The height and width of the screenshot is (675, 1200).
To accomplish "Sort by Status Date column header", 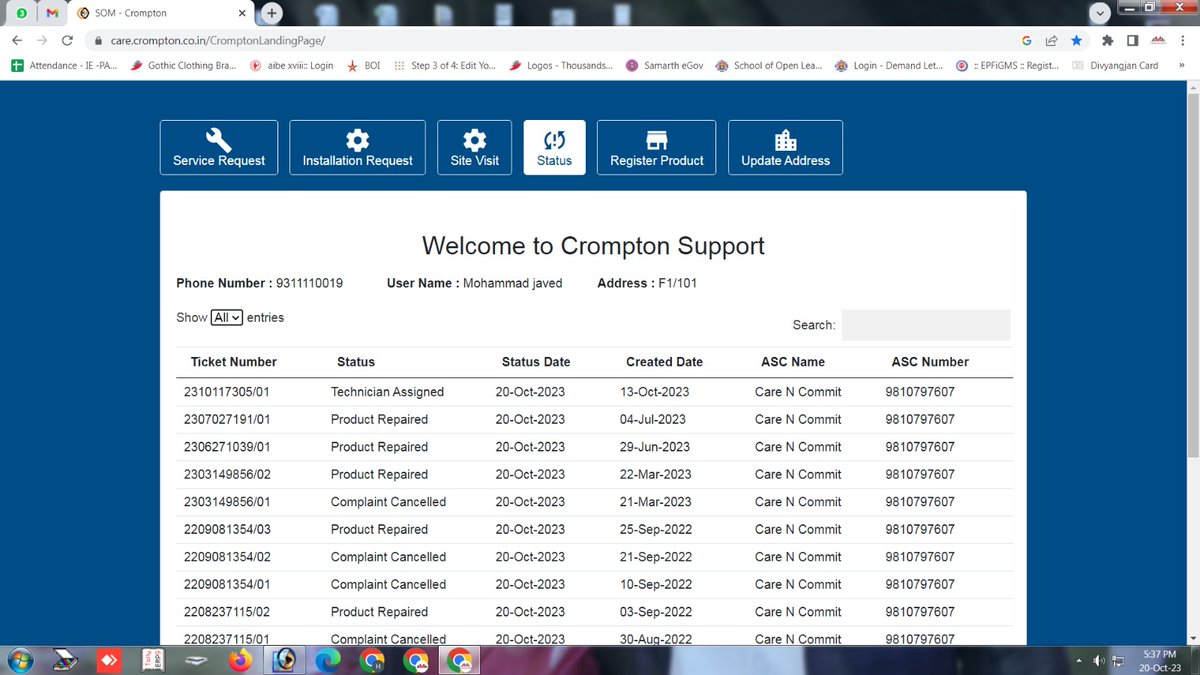I will coord(535,362).
